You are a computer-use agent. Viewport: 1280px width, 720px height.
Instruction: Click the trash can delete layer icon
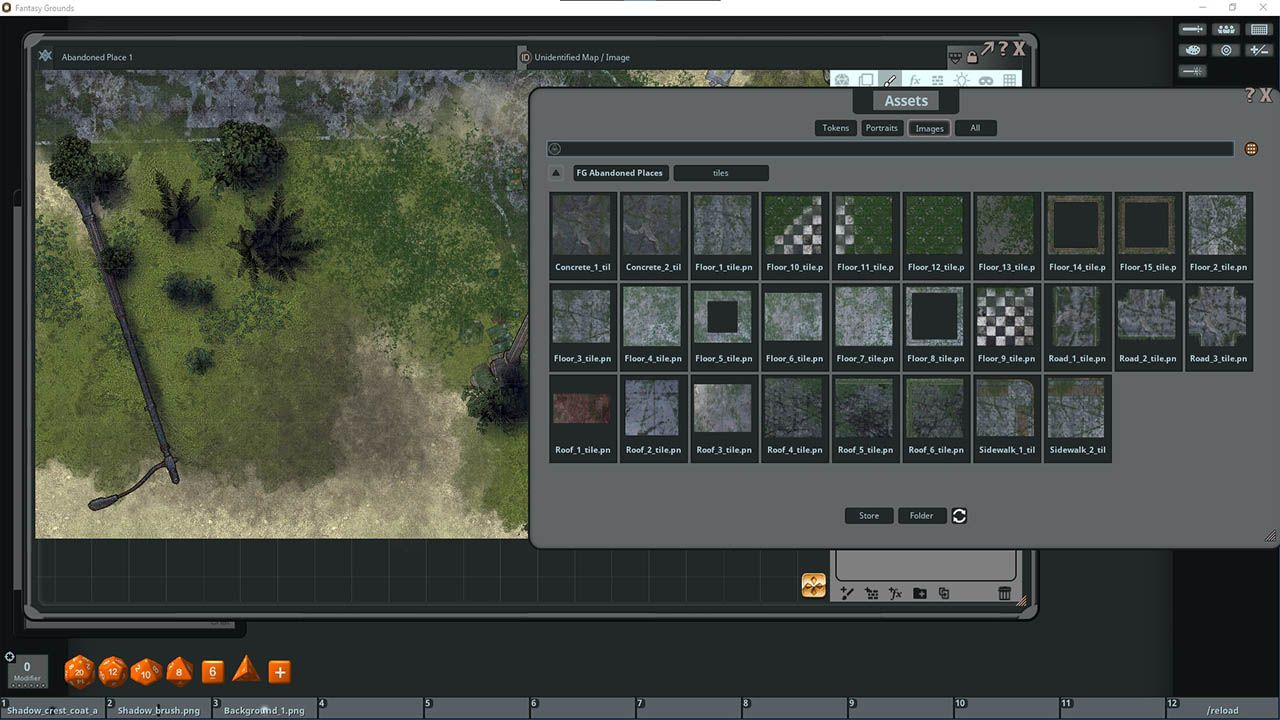click(x=1005, y=593)
